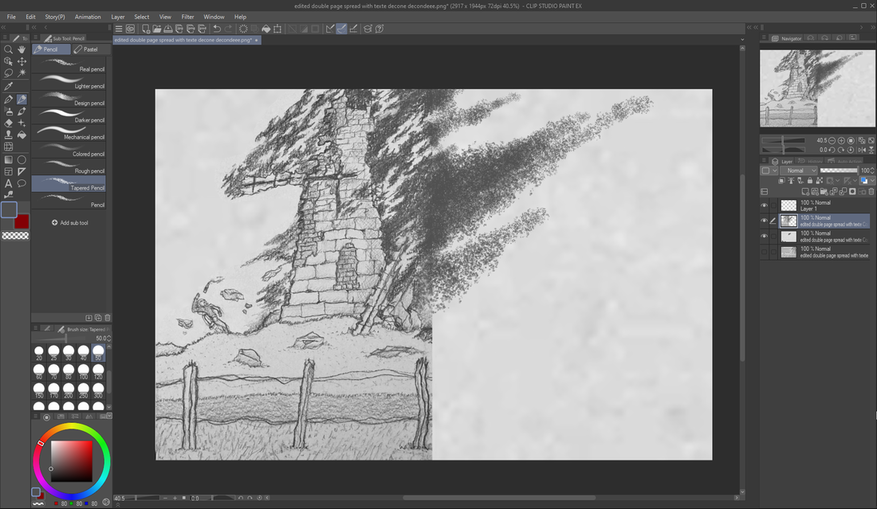877x509 pixels.
Task: Open the Layer palette menu icon
Action: (765, 161)
